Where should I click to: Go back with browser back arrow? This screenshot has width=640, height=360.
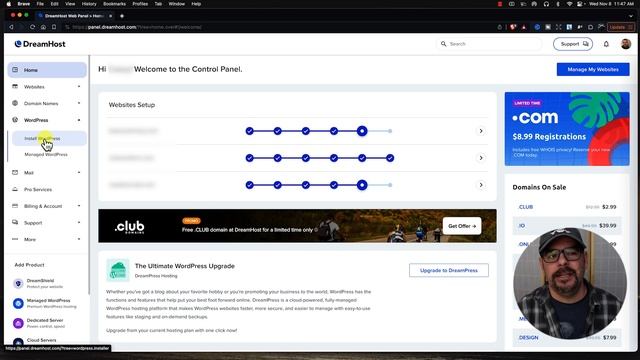click(11, 27)
